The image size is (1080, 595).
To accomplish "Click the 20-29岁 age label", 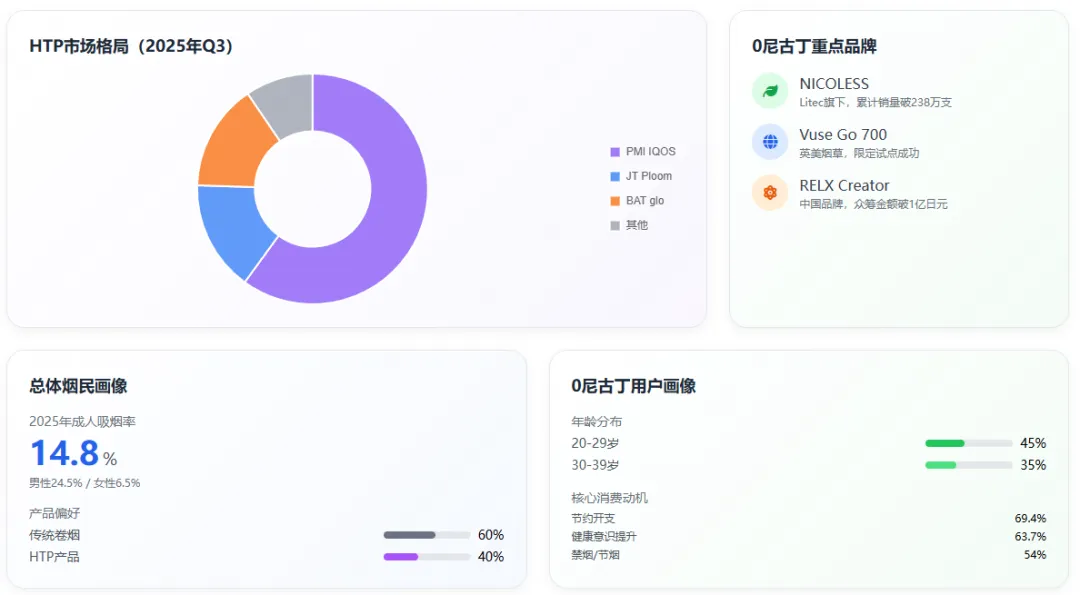I will point(595,443).
